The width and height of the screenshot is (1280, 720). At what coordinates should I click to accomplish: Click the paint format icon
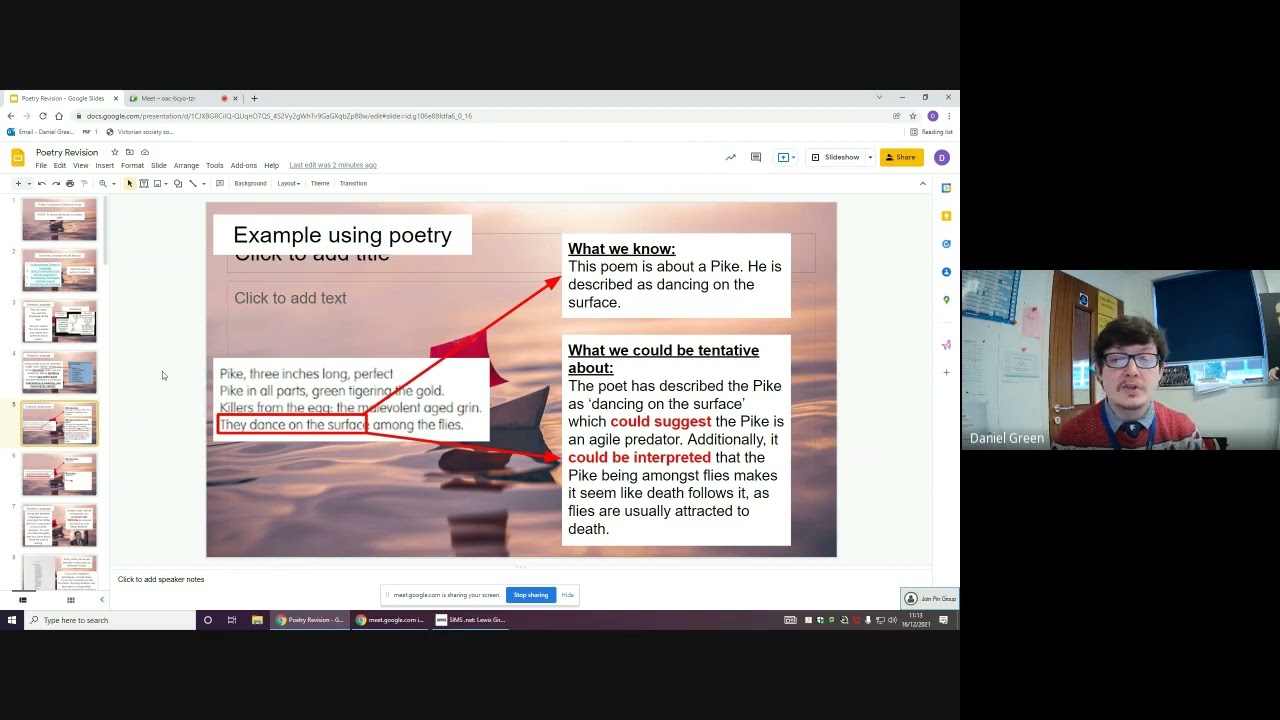click(83, 183)
